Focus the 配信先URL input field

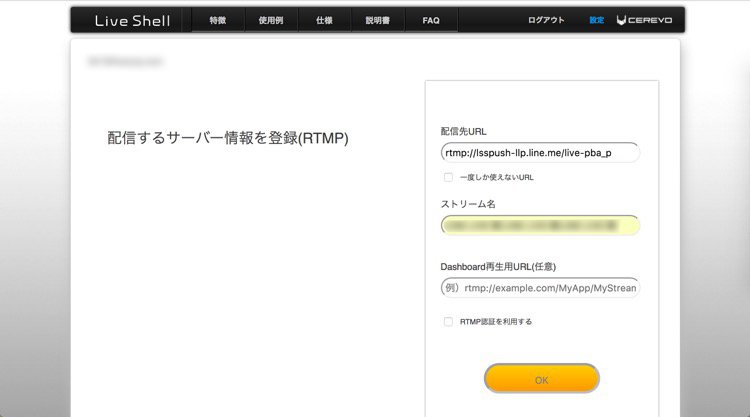point(540,153)
